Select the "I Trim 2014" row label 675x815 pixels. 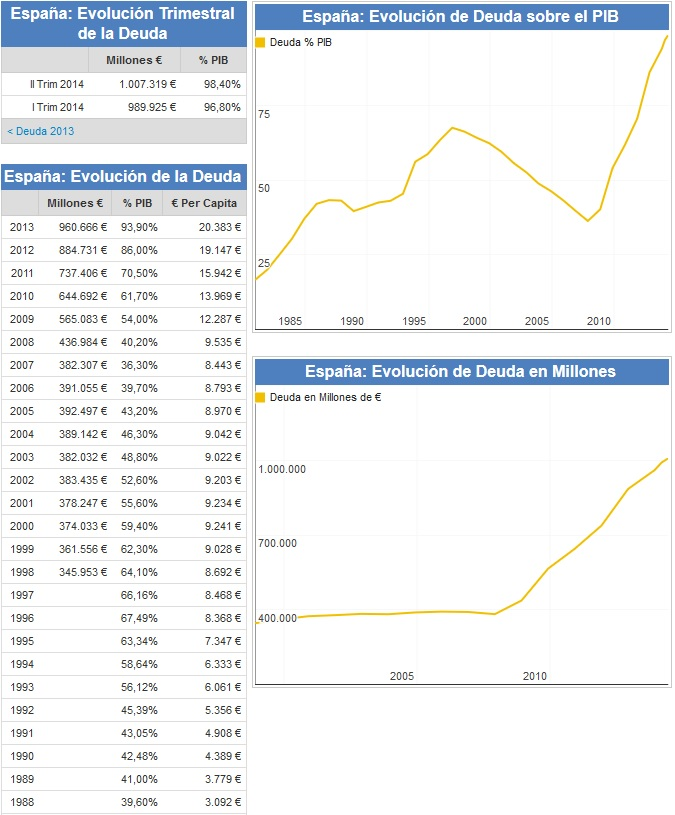58,107
